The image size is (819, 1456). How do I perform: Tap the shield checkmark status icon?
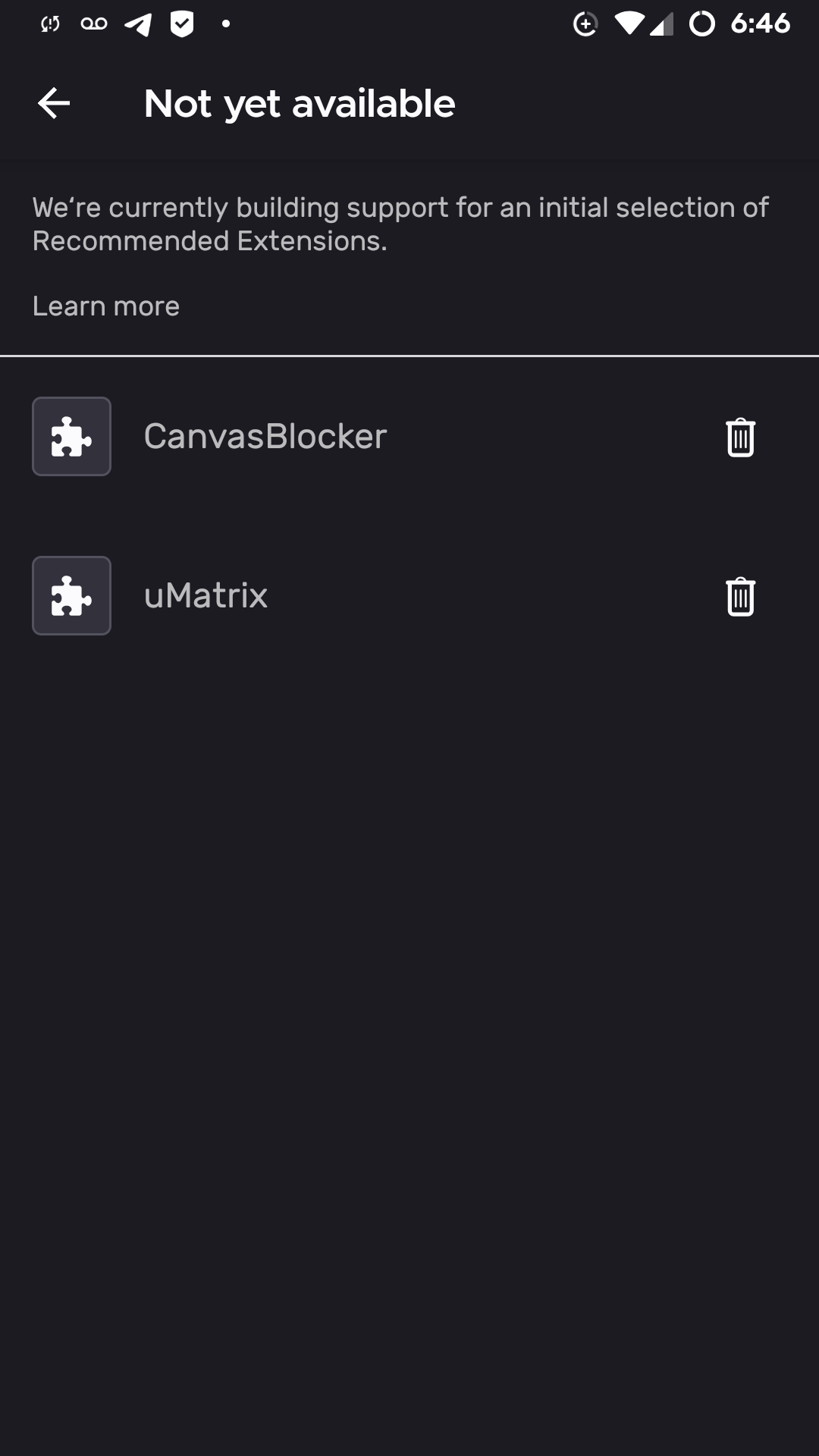182,24
